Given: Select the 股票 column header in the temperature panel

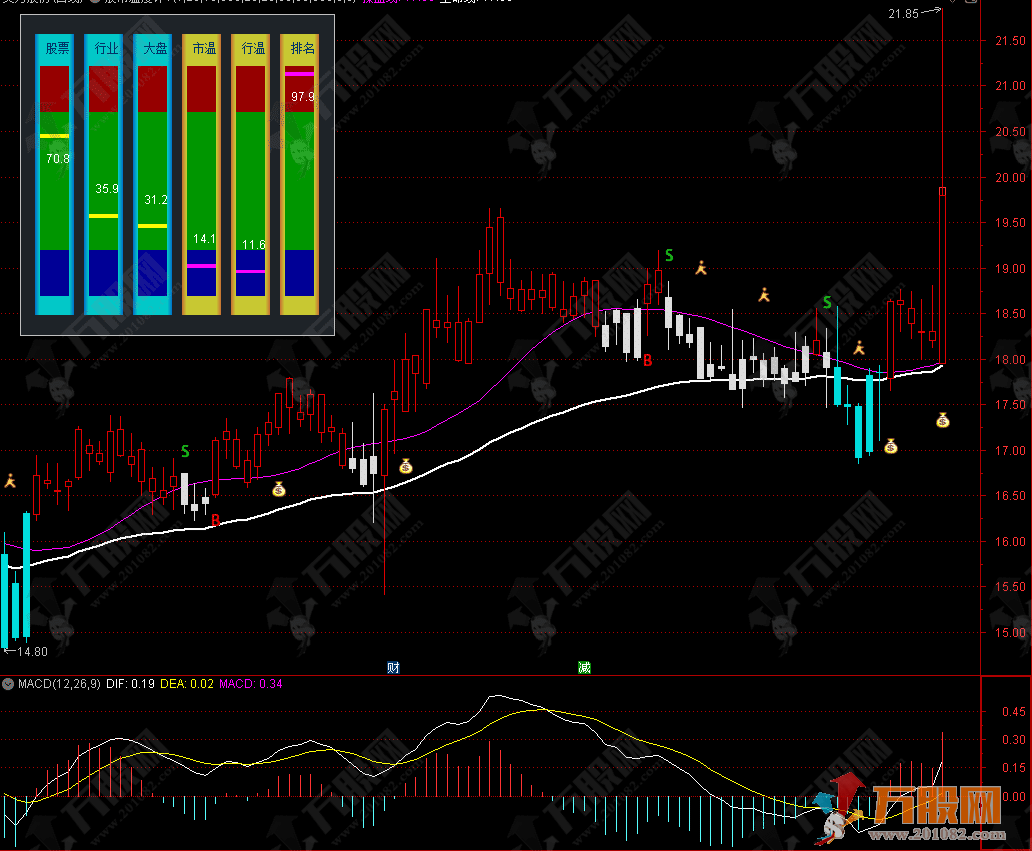Looking at the screenshot, I should [54, 47].
